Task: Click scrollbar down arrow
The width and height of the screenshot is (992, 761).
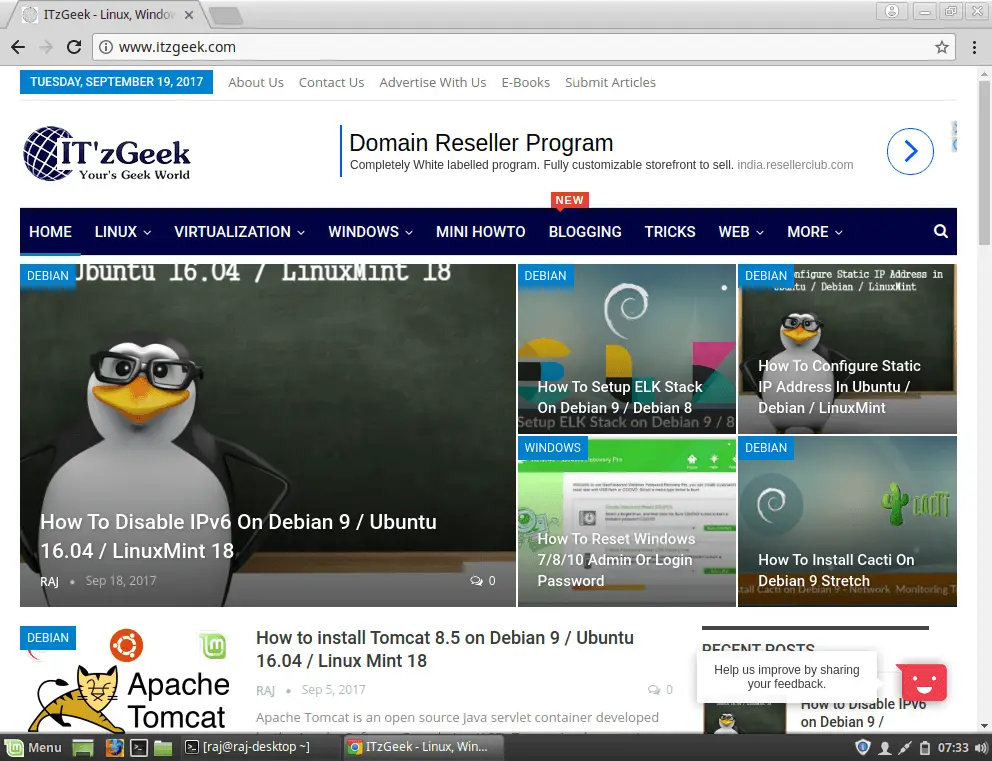Action: click(984, 726)
